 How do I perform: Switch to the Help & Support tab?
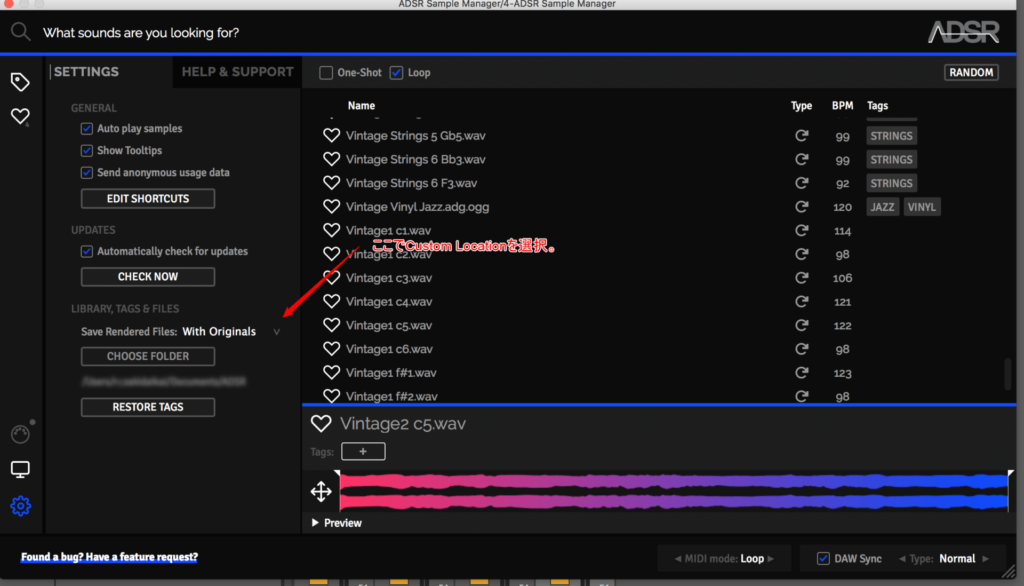click(237, 72)
